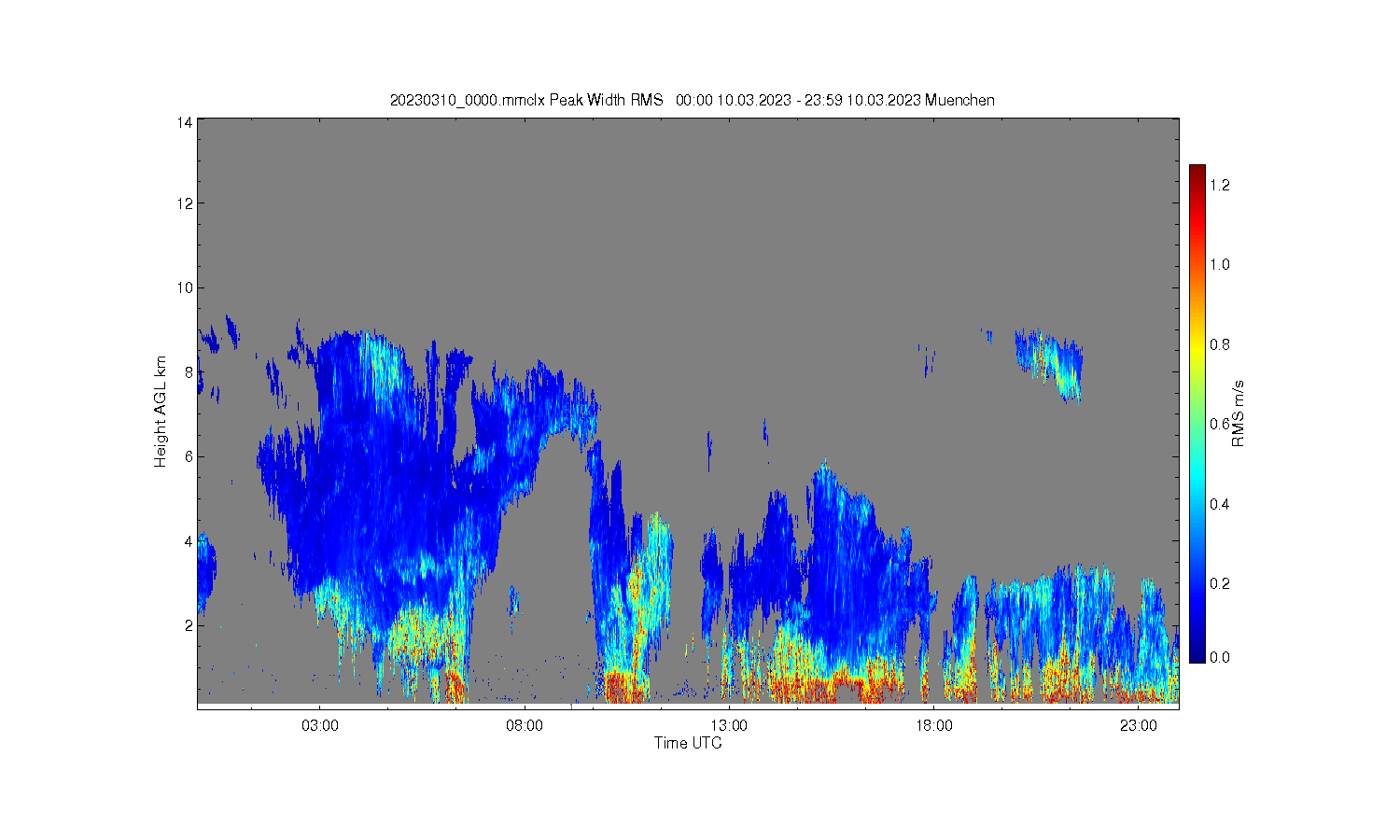Click the colorbar value 1.0
Screen dimensions: 1400x840
(x=1219, y=264)
